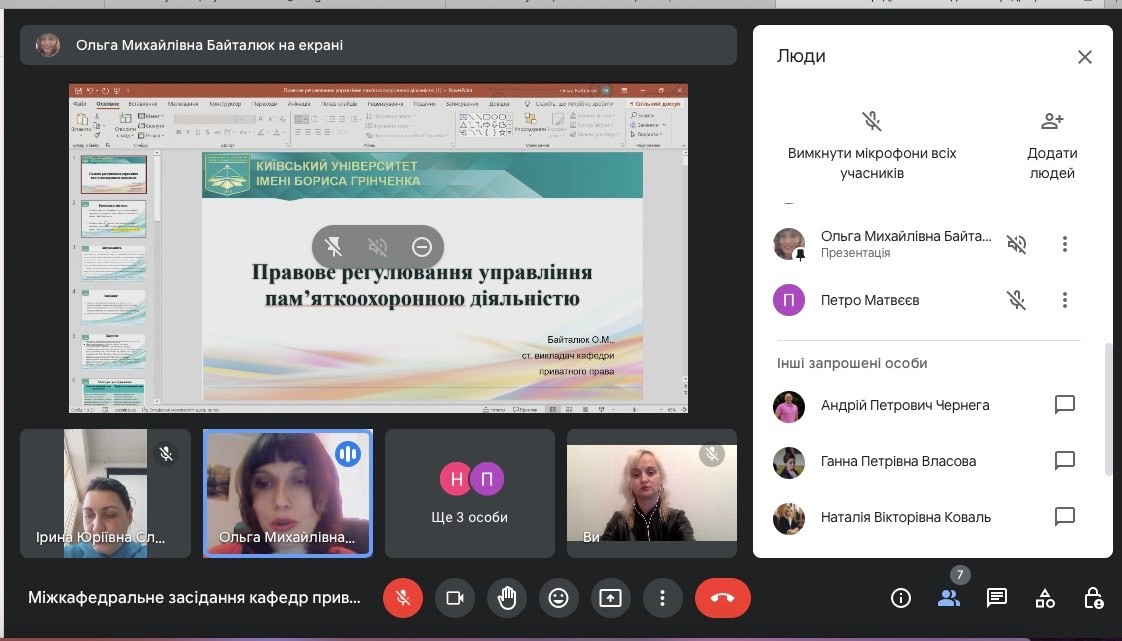Leave the call with red hang-up button
Screen dimensions: 1122x641
click(722, 598)
